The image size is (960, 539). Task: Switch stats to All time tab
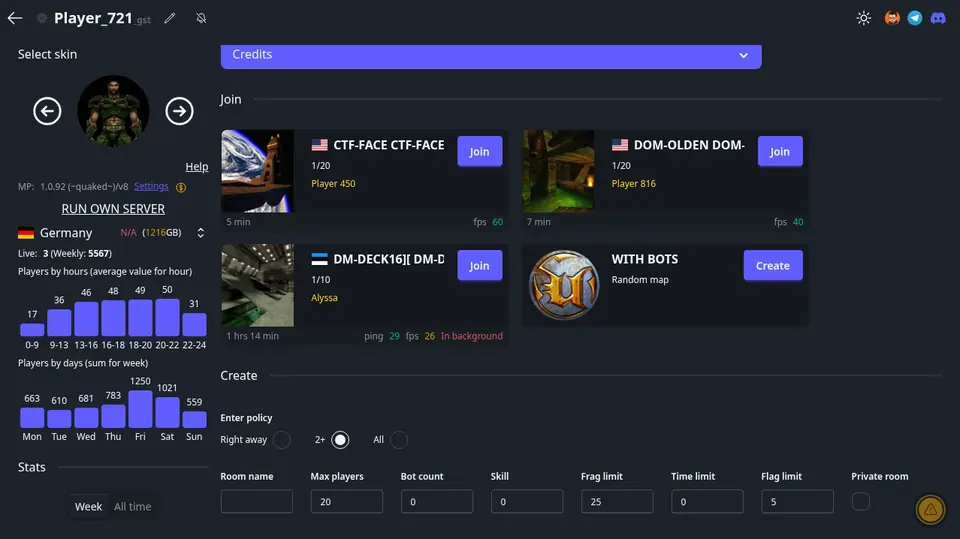tap(132, 507)
